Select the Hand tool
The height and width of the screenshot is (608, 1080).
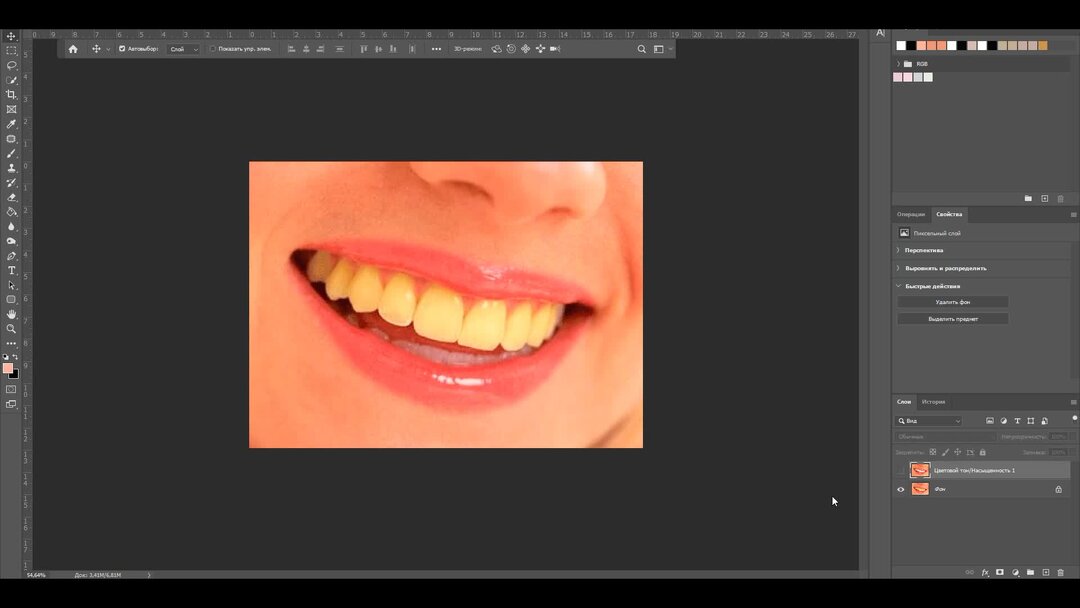[11, 314]
